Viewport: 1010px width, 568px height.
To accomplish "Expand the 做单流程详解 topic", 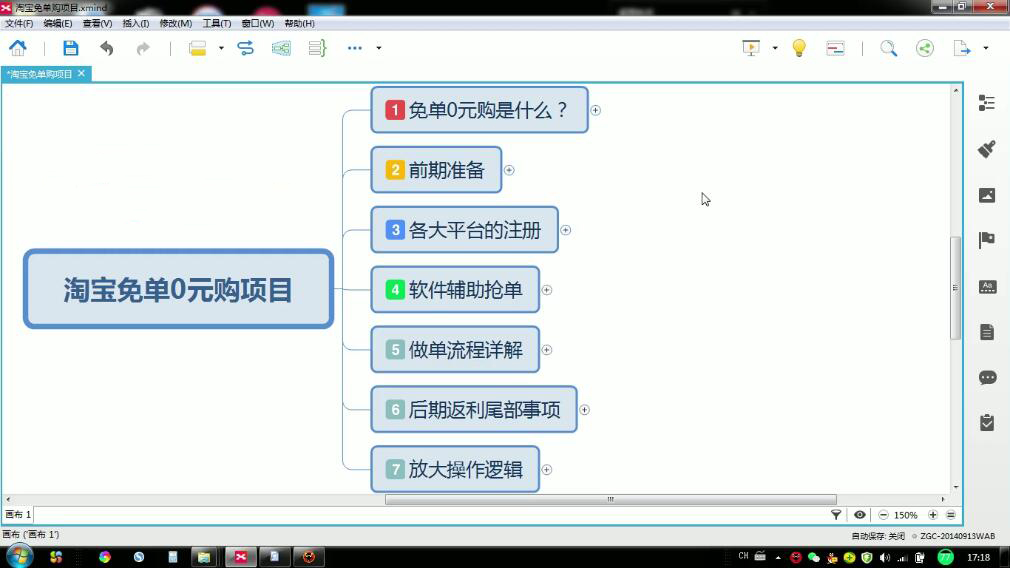I will tap(546, 350).
